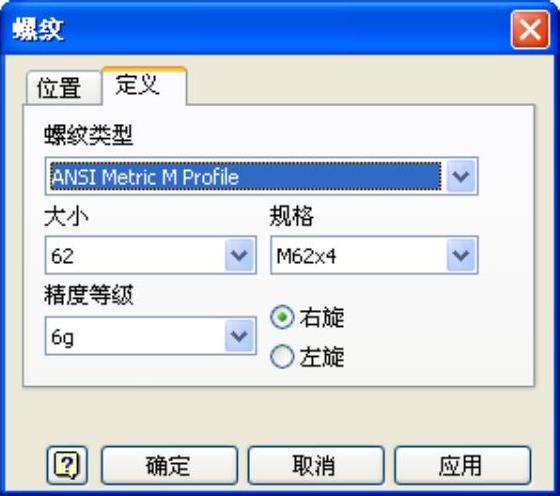Close the 螺纹 dialog with the X
Screen dimensions: 560x496
[x=530, y=30]
